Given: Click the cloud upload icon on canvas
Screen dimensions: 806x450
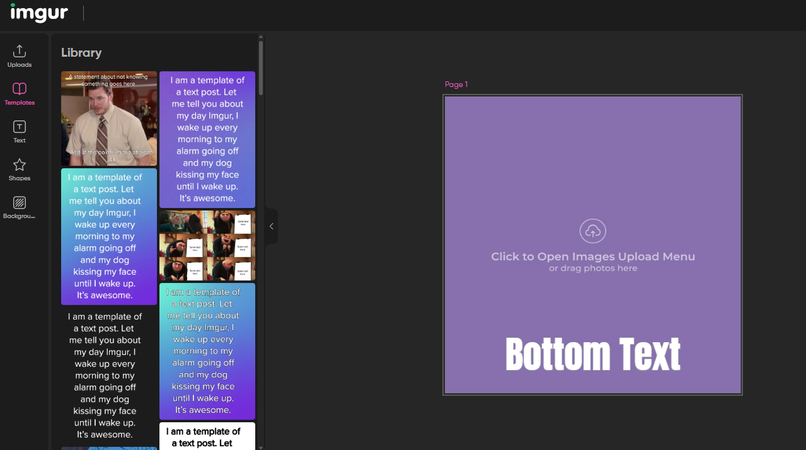Looking at the screenshot, I should pos(593,231).
